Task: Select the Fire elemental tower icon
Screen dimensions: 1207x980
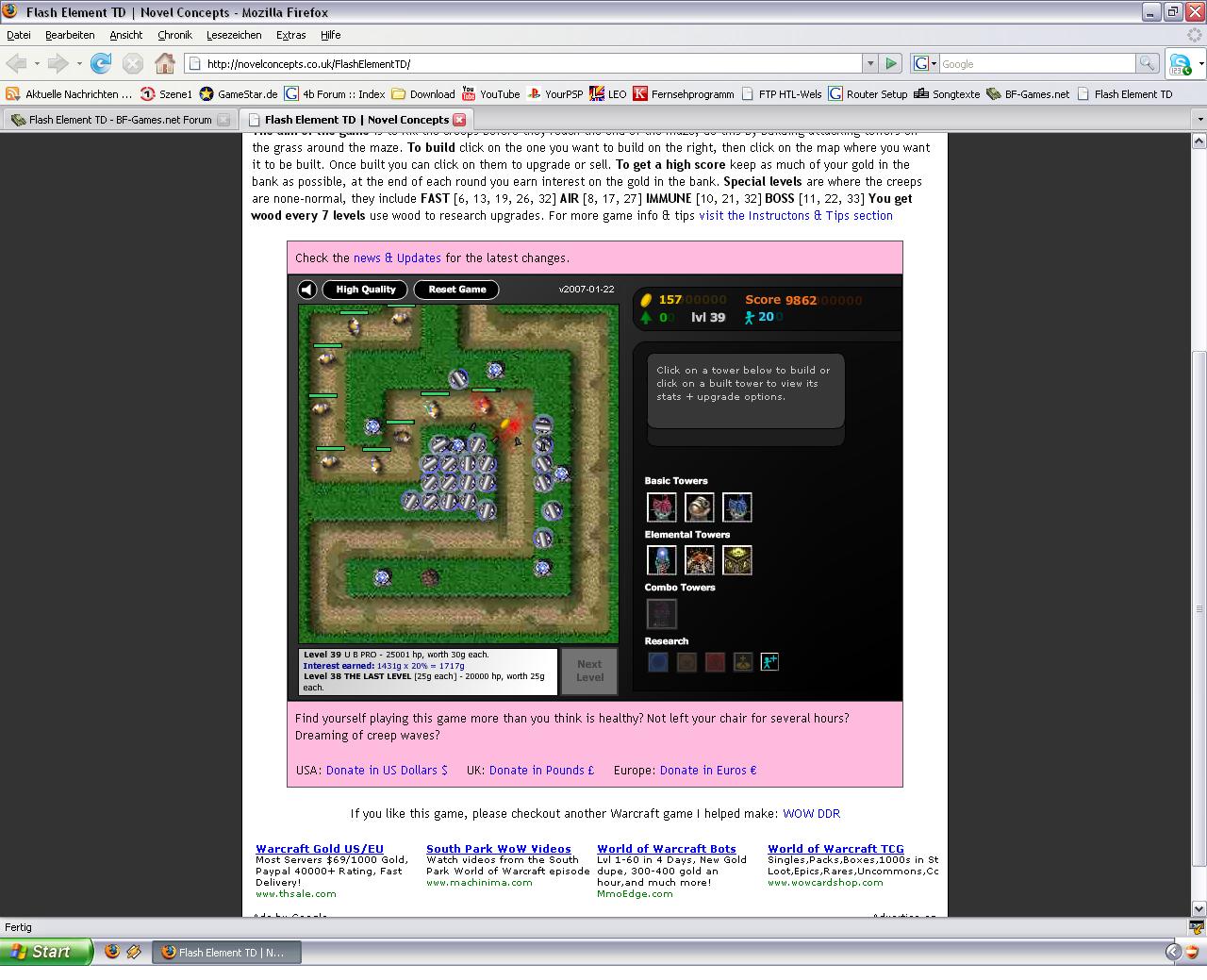Action: tap(700, 560)
